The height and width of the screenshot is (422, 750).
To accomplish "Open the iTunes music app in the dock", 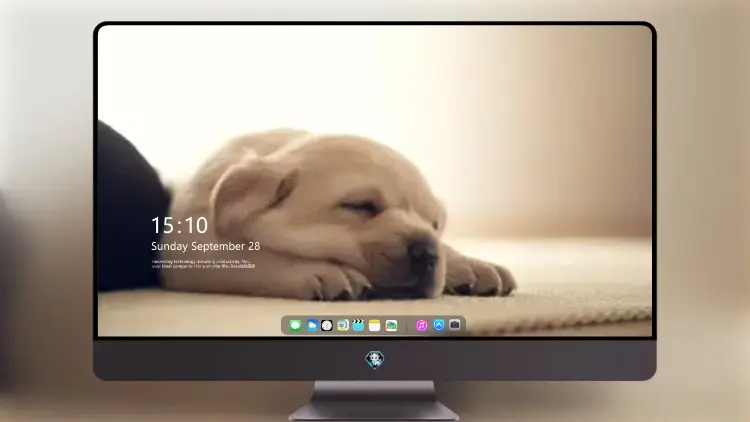I will 421,325.
